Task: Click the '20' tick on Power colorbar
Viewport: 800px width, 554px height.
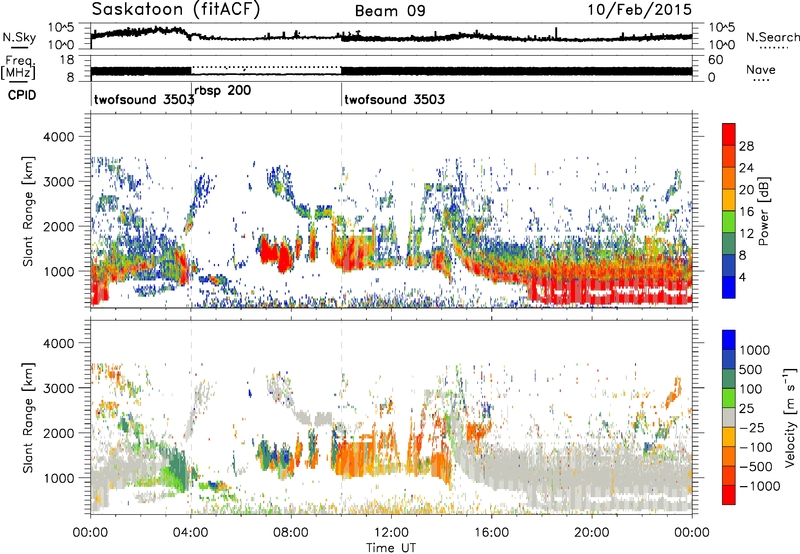Action: click(x=746, y=190)
